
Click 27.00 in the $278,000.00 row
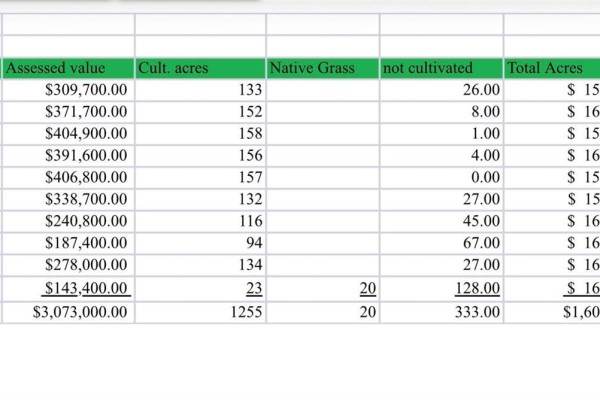click(x=442, y=265)
